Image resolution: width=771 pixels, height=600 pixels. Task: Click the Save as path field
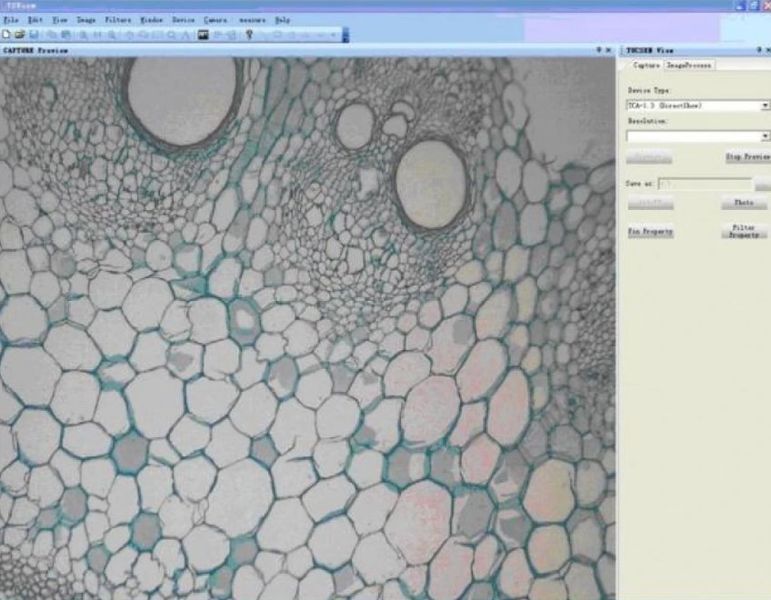pos(705,183)
